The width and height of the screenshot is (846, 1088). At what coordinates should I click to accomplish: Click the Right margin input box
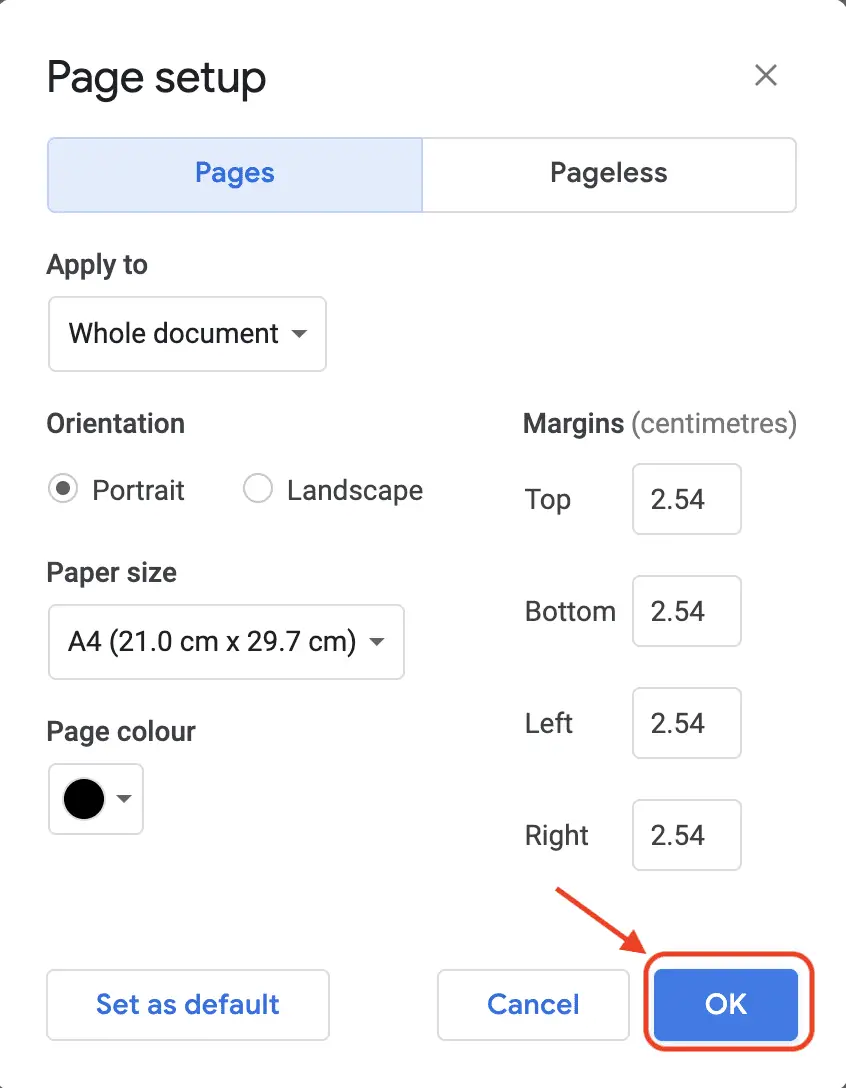pyautogui.click(x=686, y=835)
